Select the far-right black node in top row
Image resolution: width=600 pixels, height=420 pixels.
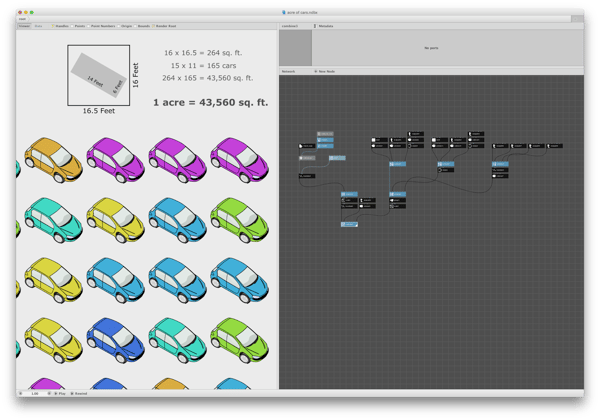(554, 146)
